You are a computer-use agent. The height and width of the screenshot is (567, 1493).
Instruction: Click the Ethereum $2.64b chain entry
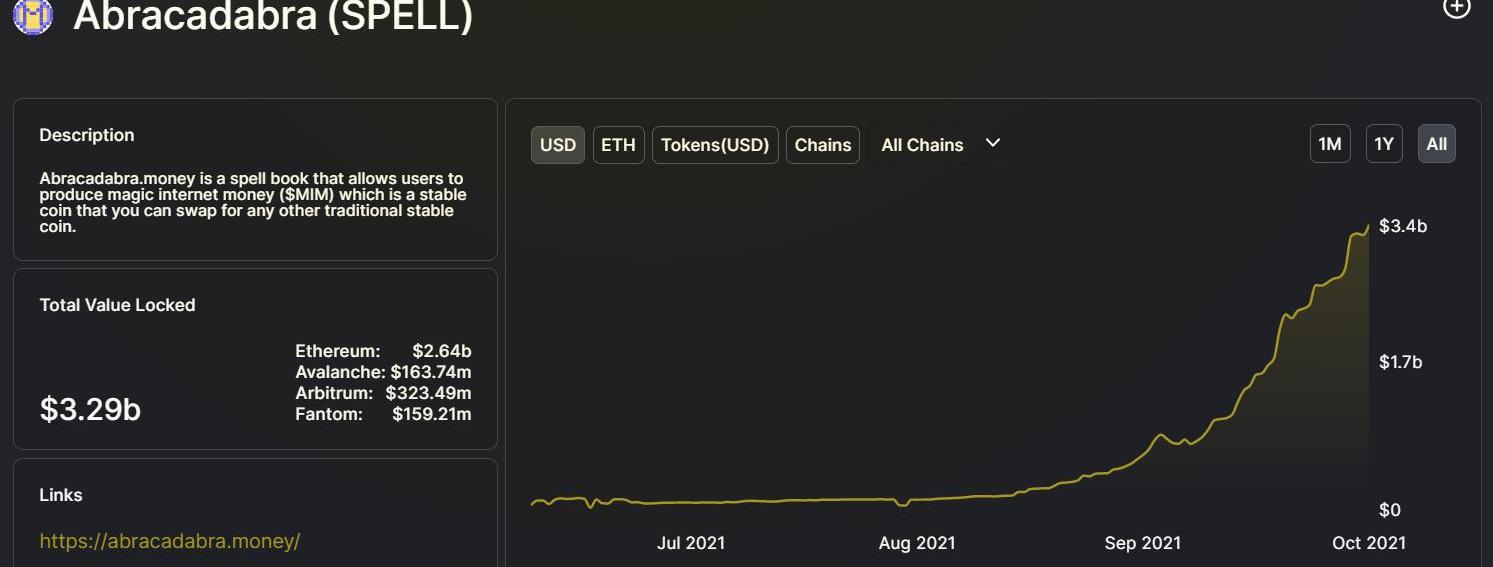coord(383,351)
